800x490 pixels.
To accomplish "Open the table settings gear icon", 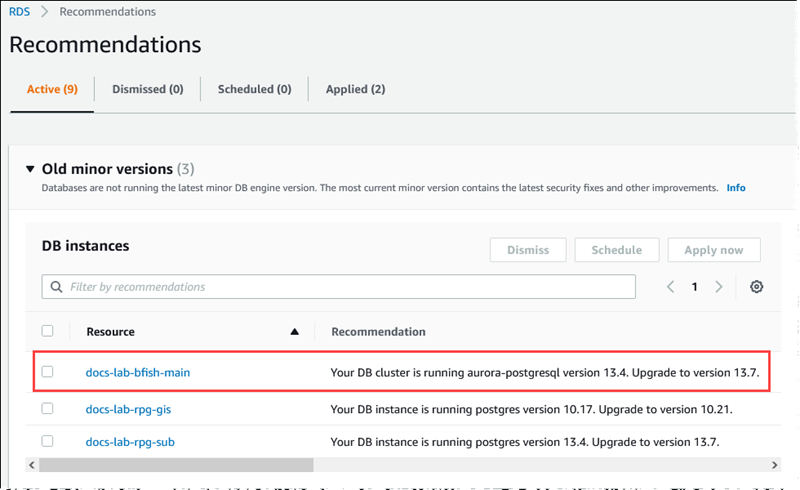I will pyautogui.click(x=757, y=287).
